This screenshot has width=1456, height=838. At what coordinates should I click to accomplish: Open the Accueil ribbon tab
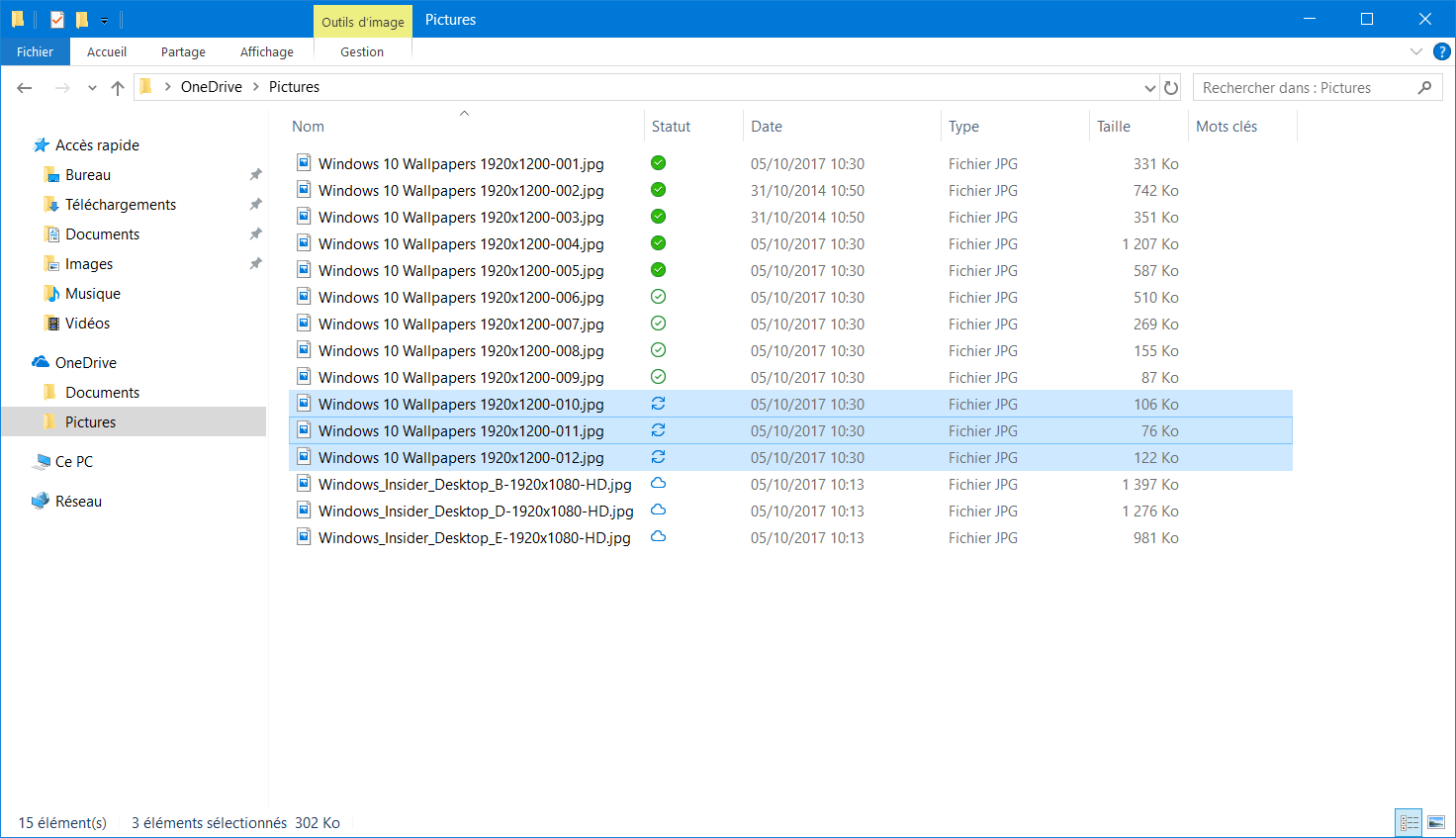click(x=107, y=52)
